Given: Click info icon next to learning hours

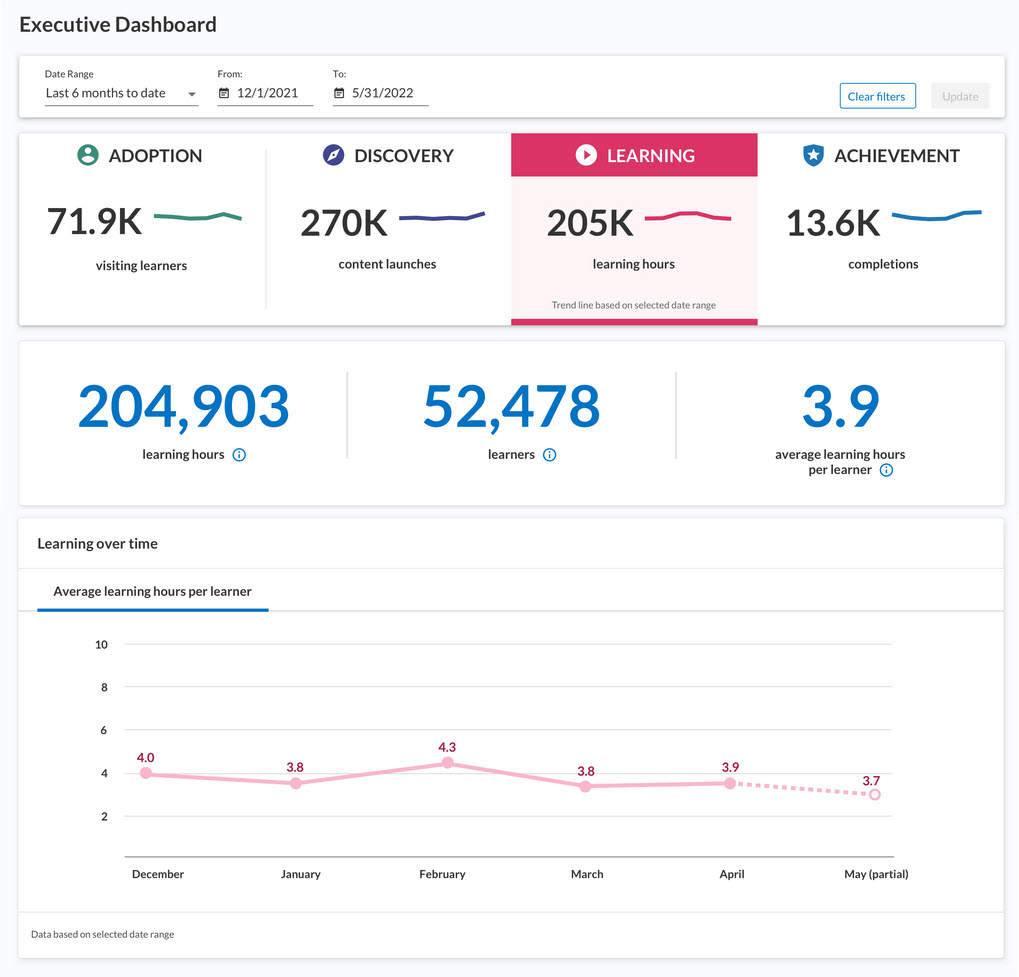Looking at the screenshot, I should [239, 455].
